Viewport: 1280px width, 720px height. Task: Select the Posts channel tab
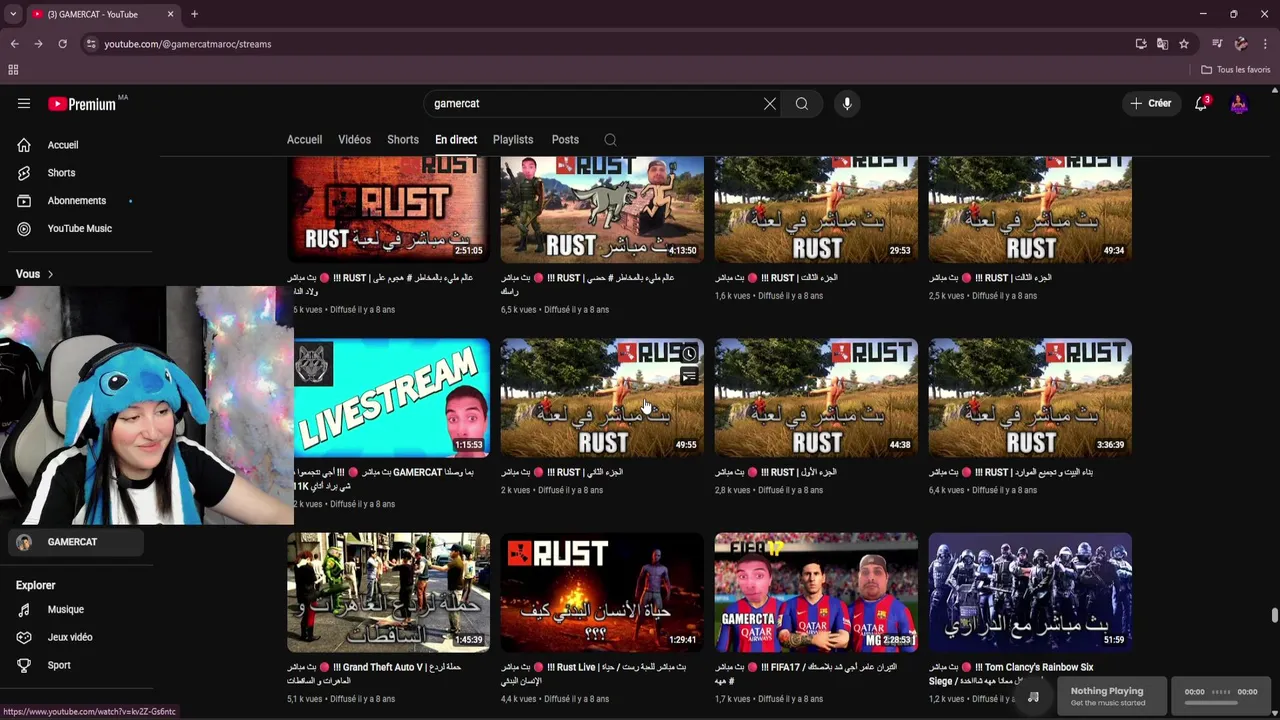tap(565, 140)
